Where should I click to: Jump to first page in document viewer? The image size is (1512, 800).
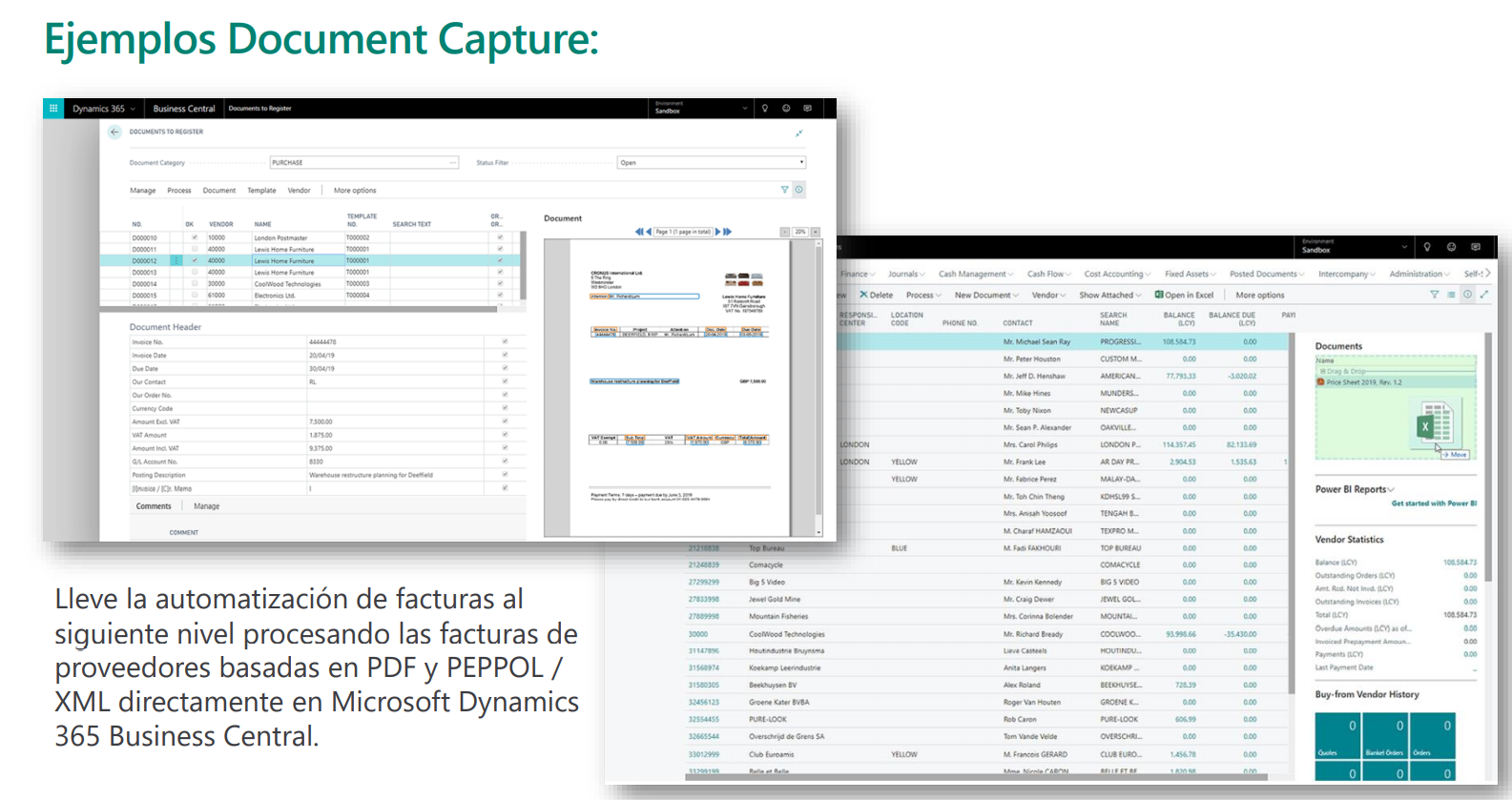(639, 232)
